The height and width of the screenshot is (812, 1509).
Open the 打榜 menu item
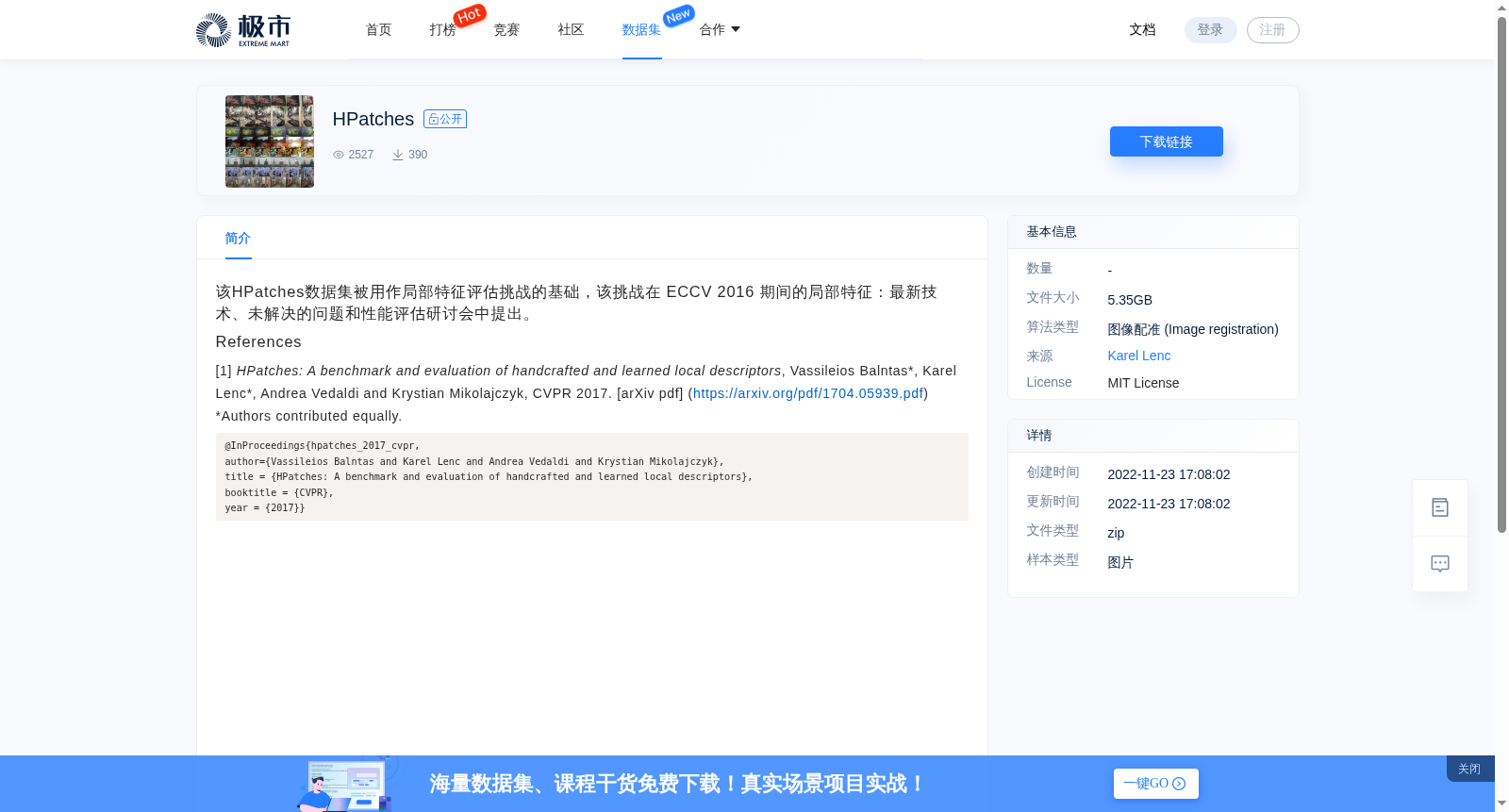coord(442,30)
